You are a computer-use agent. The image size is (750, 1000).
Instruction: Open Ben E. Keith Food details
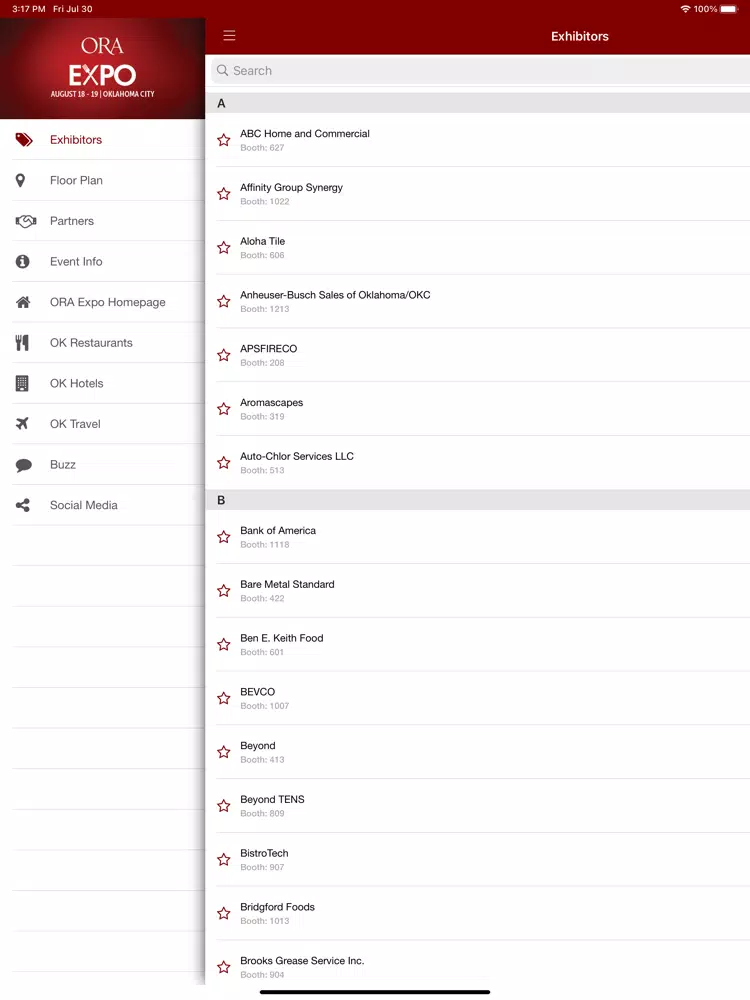pos(478,644)
